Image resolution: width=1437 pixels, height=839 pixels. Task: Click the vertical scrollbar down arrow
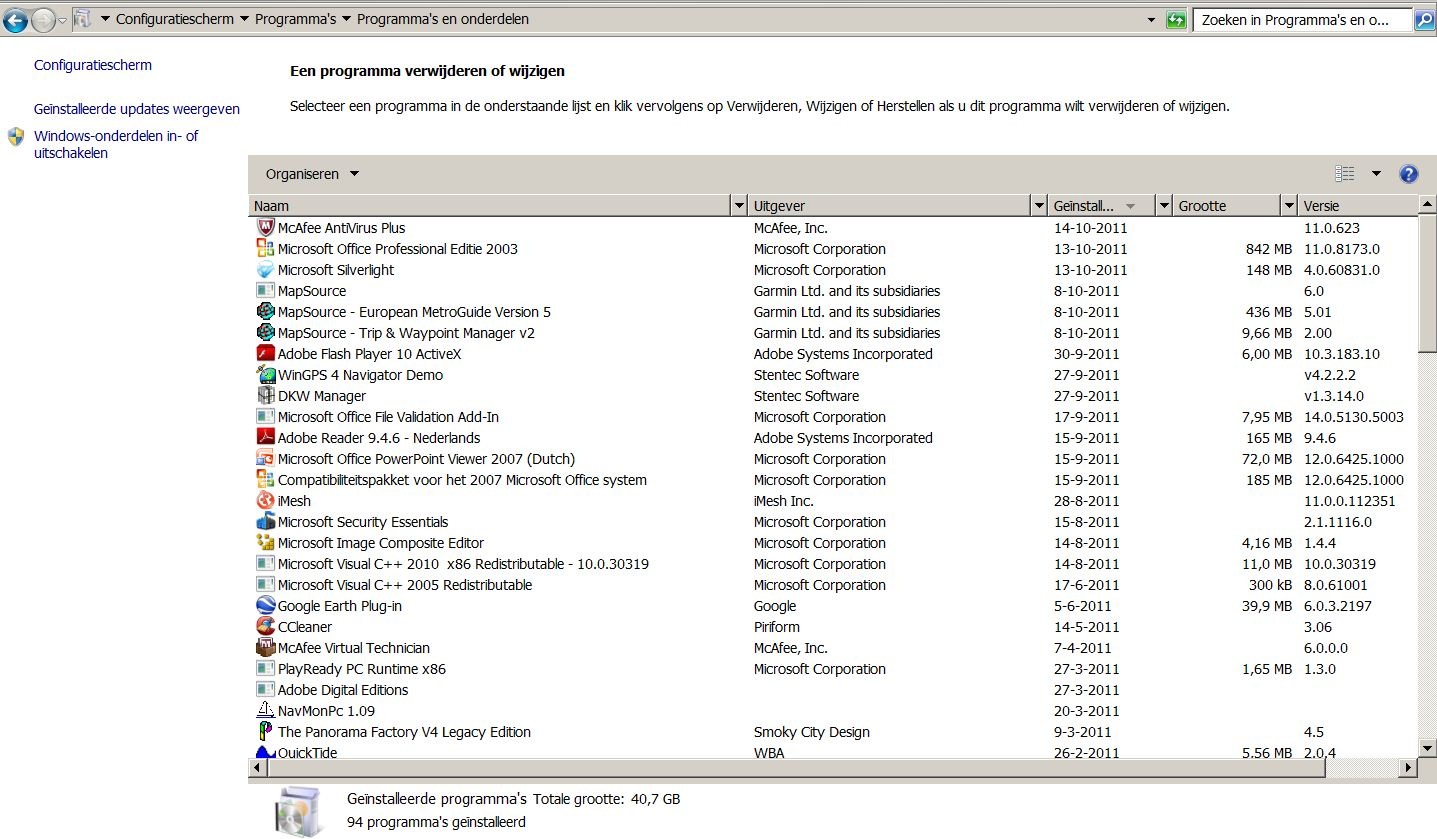click(x=1428, y=749)
